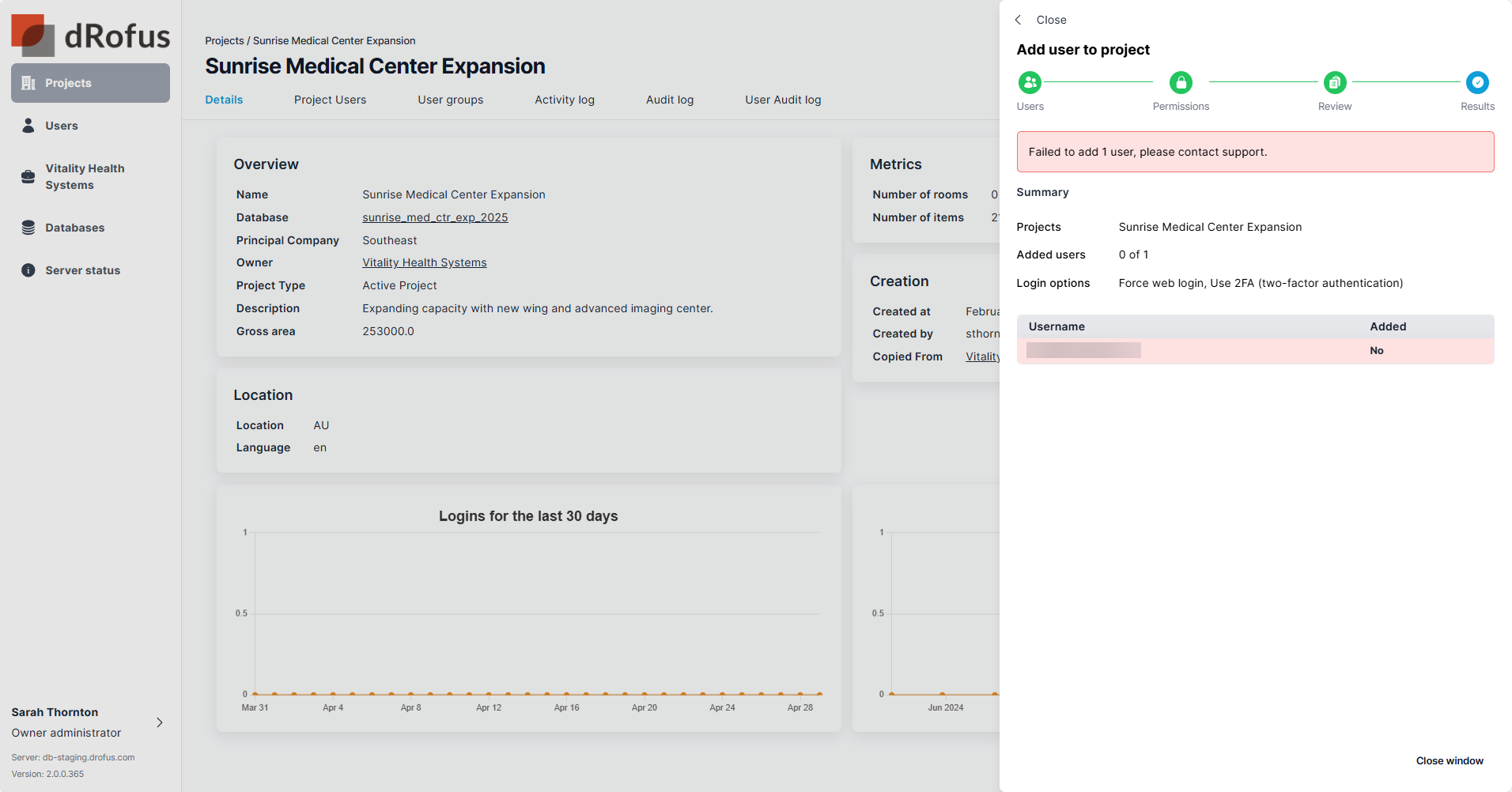The image size is (1512, 792).
Task: Open the Databases sidebar item
Action: [90, 228]
